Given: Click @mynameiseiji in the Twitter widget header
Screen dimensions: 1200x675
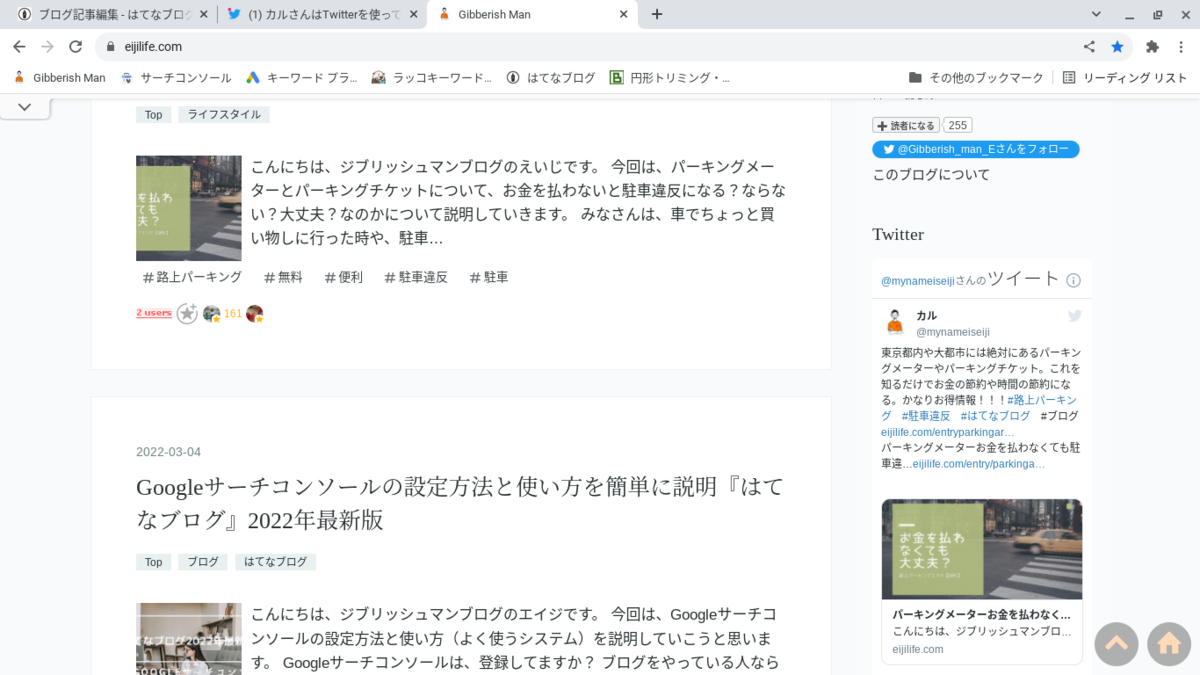Looking at the screenshot, I should coord(918,281).
